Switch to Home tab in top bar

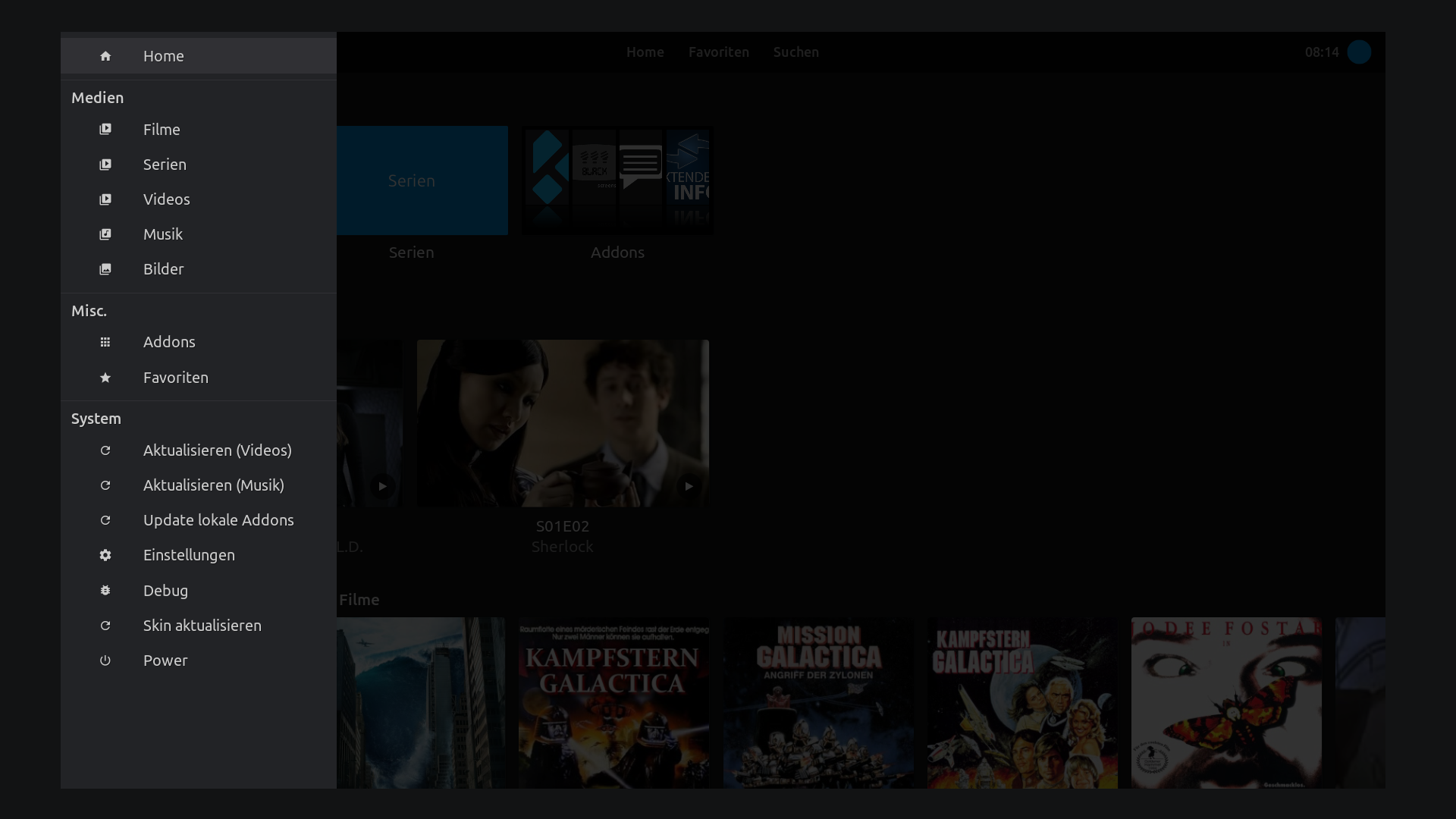pyautogui.click(x=645, y=52)
